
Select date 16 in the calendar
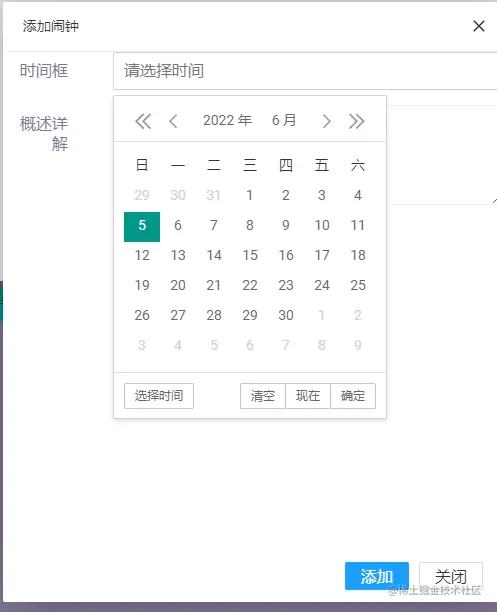(286, 255)
